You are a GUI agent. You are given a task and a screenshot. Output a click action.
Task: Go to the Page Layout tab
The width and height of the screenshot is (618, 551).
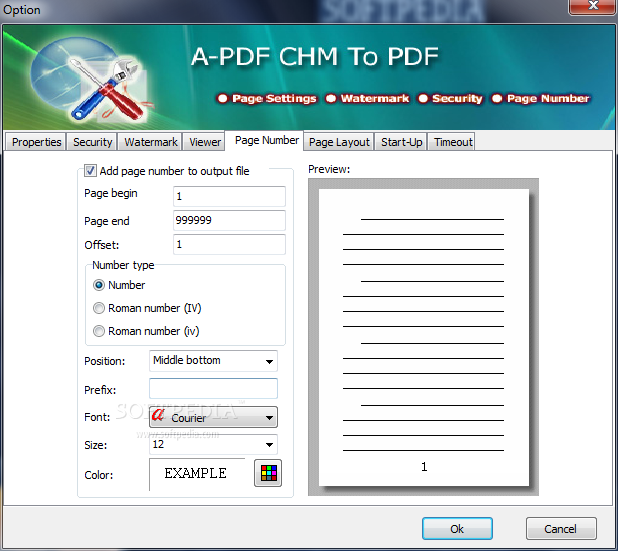point(339,142)
